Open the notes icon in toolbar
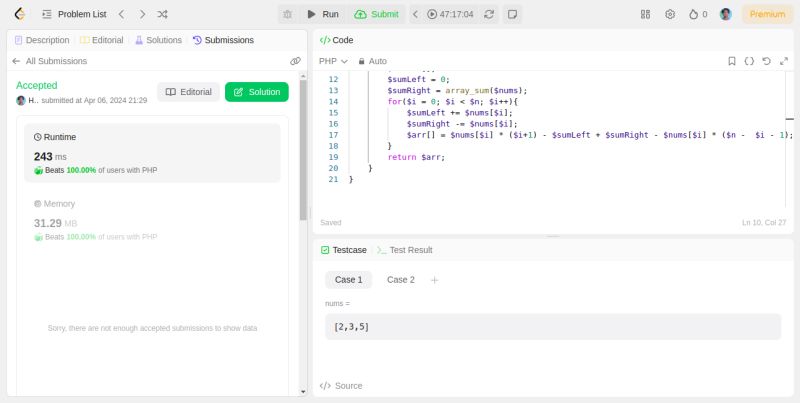The width and height of the screenshot is (800, 403). tap(512, 14)
